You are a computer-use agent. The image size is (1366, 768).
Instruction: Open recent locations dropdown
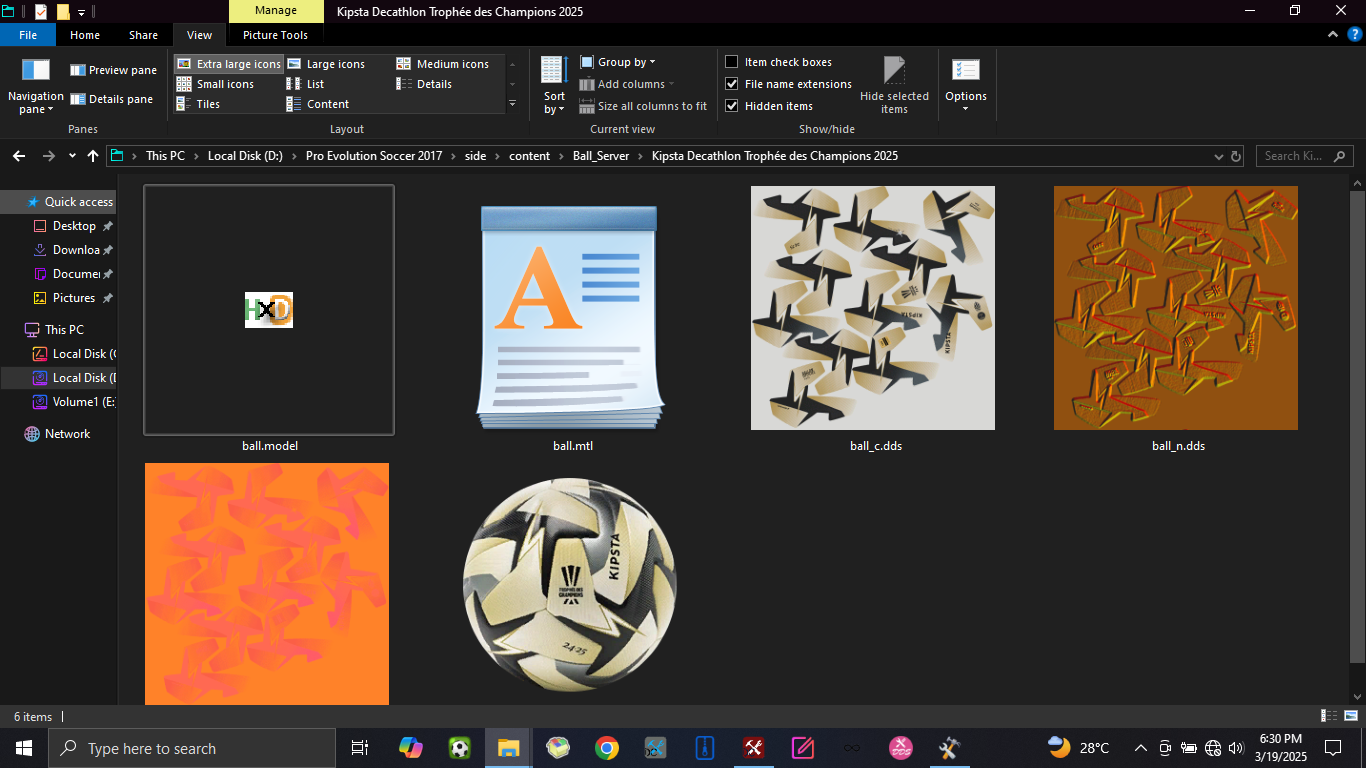point(72,156)
